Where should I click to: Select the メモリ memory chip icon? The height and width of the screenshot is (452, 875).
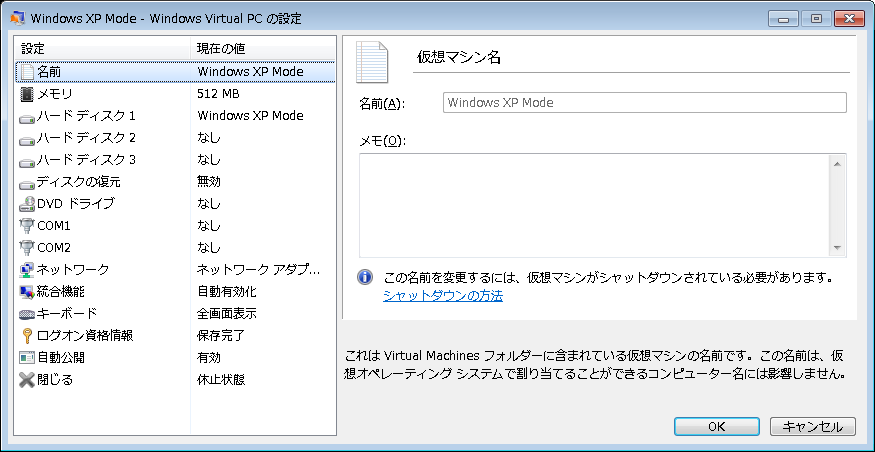tap(26, 94)
